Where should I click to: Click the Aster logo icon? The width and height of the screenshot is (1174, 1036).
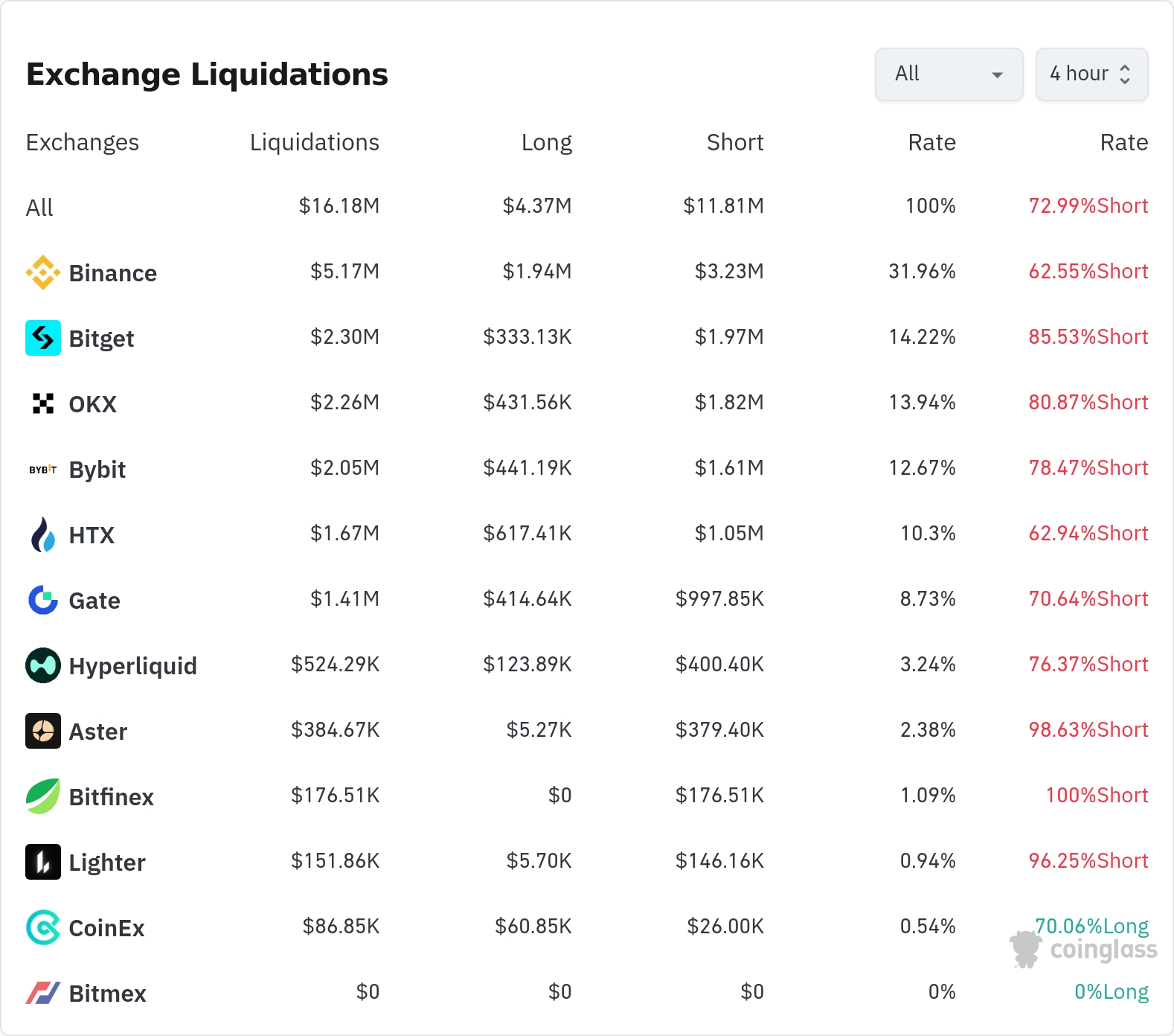coord(43,731)
